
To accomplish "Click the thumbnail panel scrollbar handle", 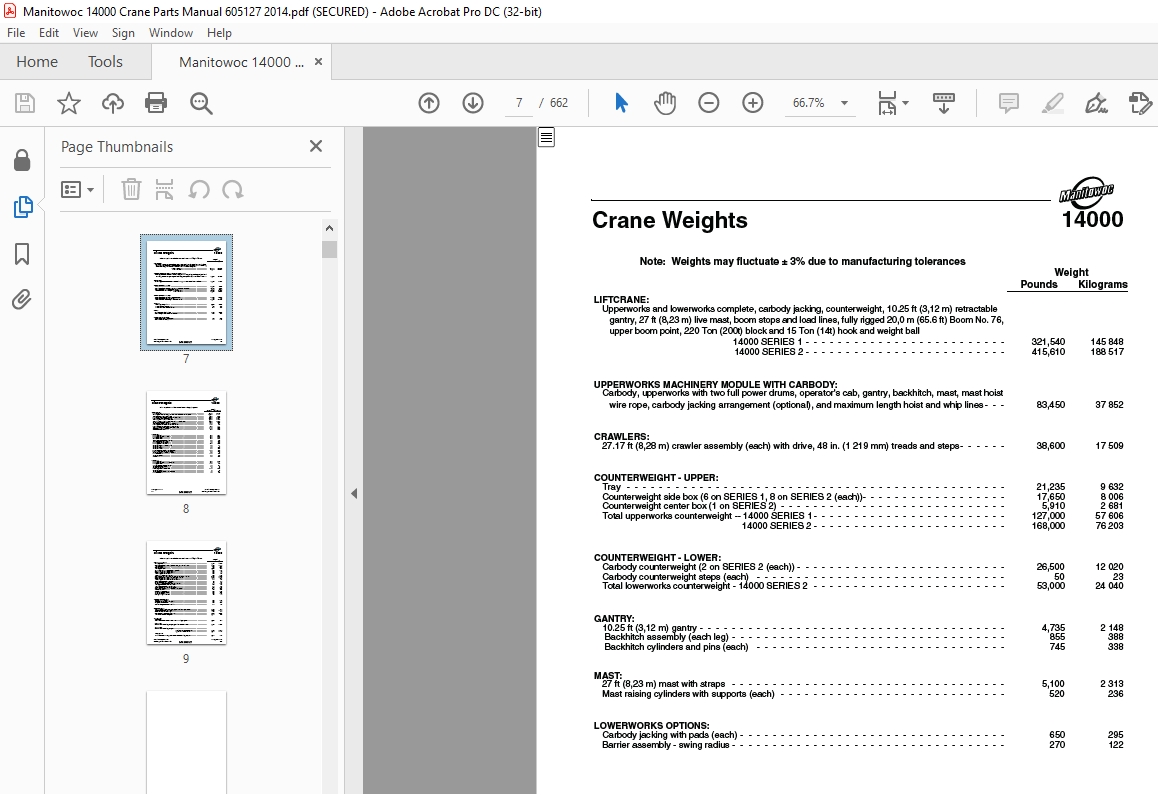I will (x=329, y=249).
